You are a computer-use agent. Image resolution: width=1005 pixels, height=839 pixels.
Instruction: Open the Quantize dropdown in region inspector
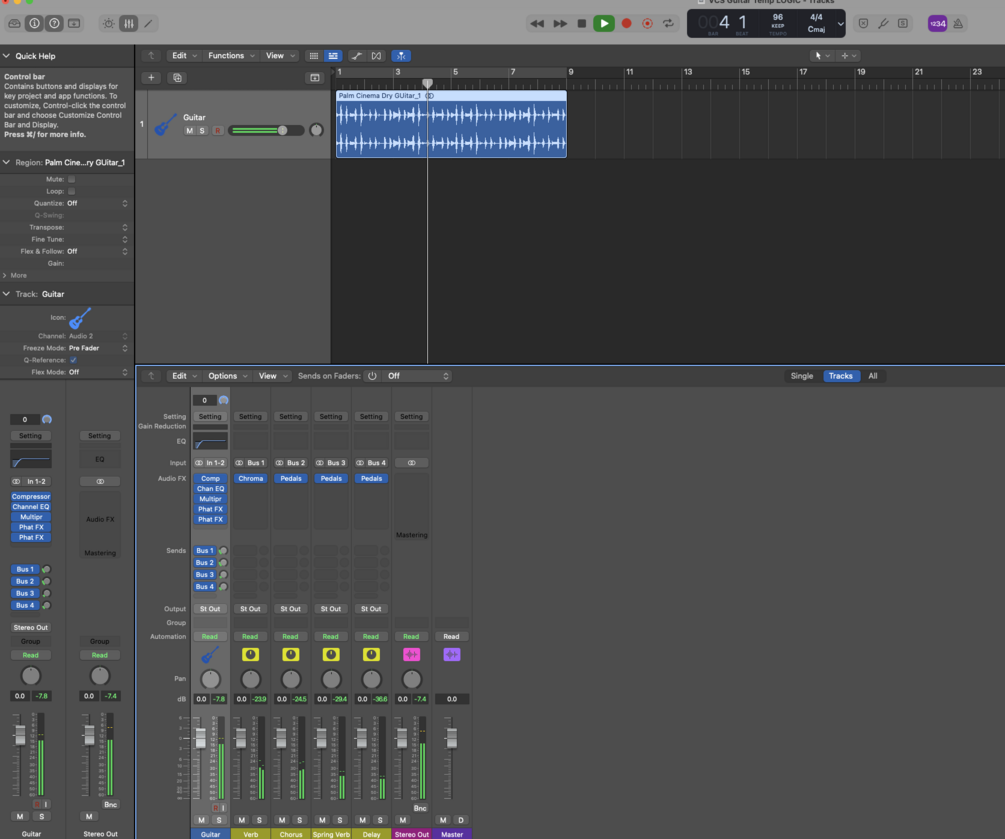pyautogui.click(x=97, y=203)
